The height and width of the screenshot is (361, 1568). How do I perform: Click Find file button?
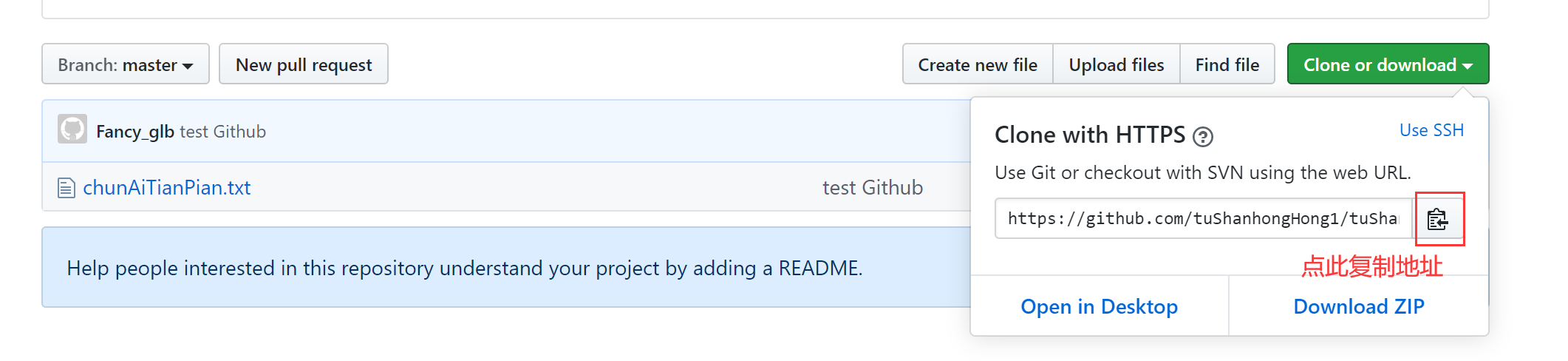[x=1227, y=65]
